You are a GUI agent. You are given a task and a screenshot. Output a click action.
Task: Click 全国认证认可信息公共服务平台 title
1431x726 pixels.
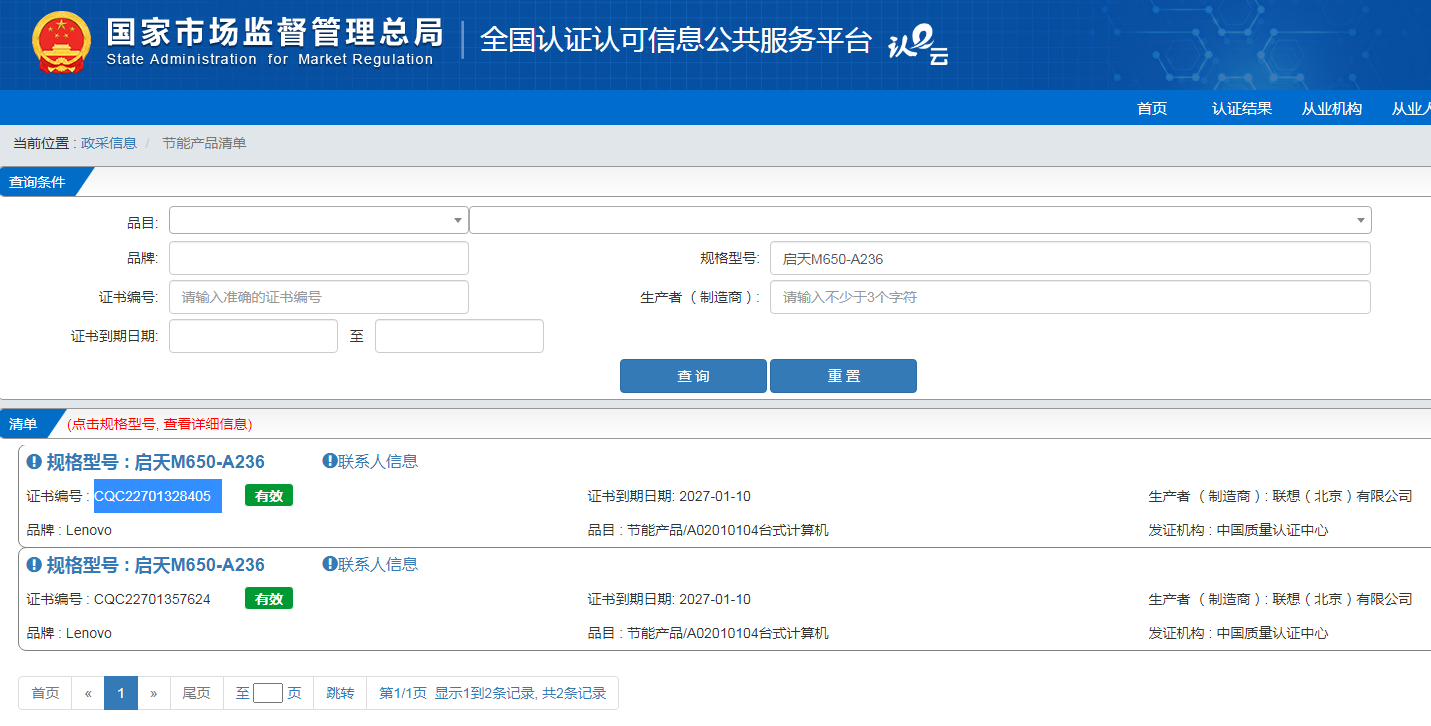pos(676,40)
